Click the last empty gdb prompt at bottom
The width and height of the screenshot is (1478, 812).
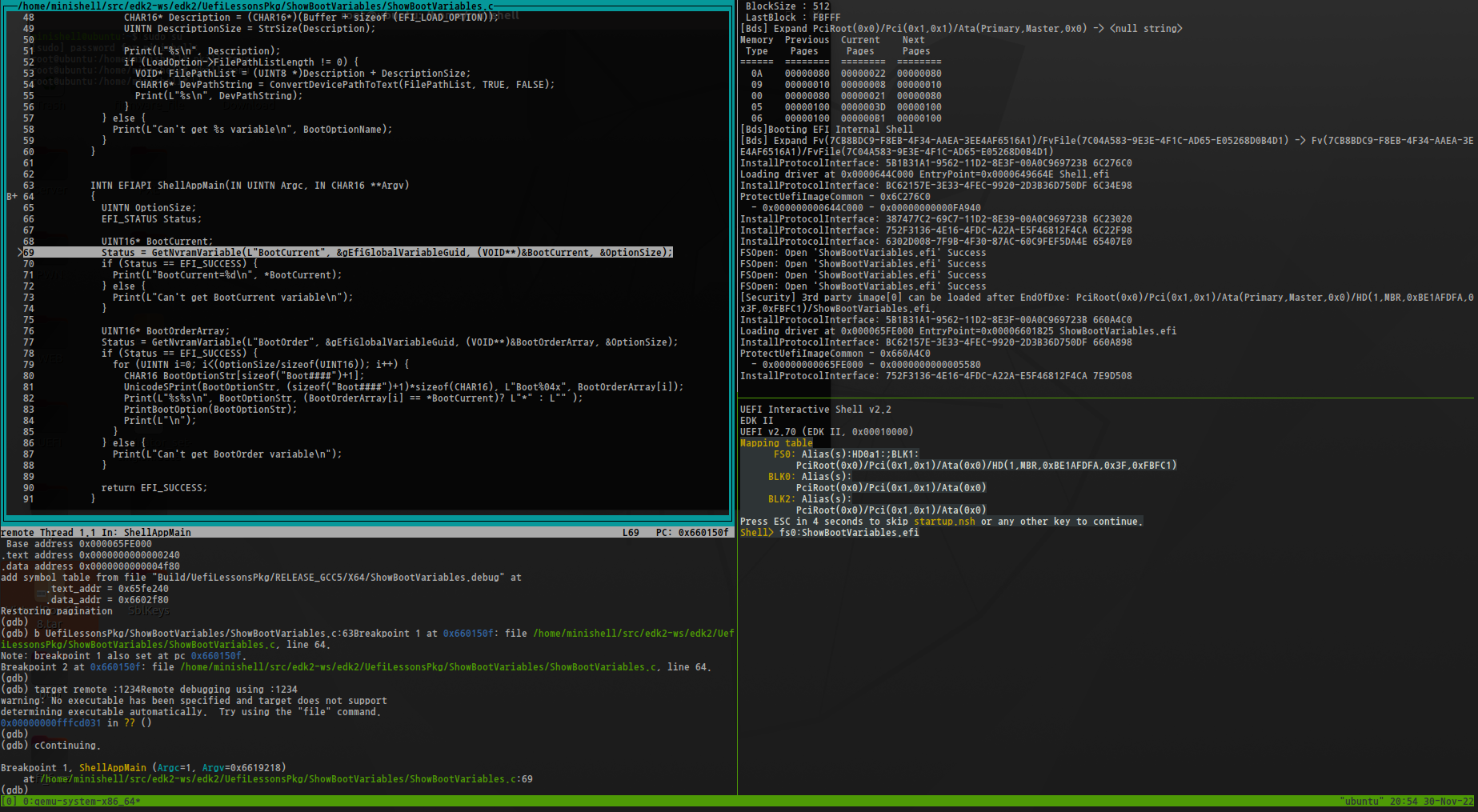click(14, 790)
